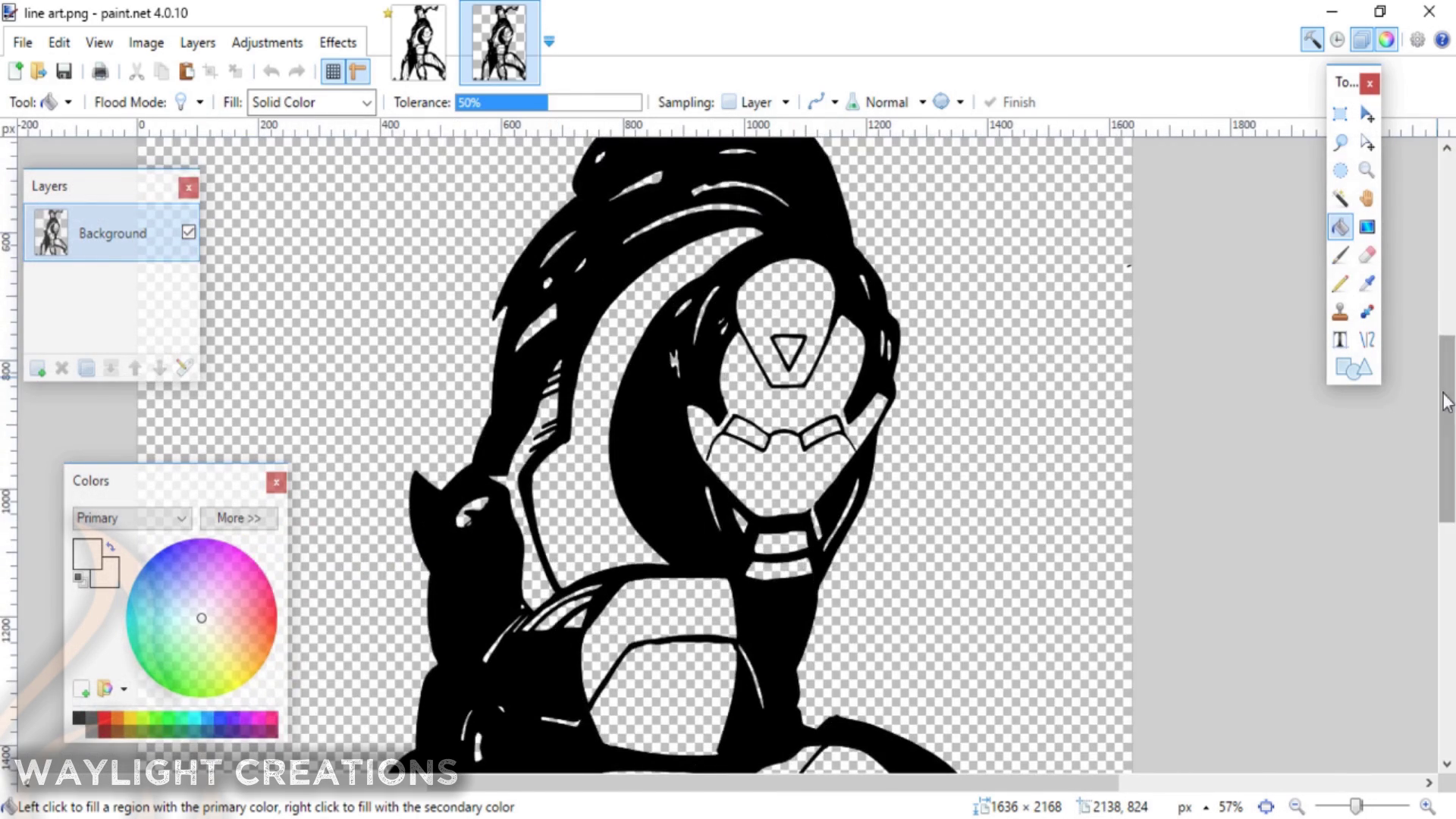Toggle the Tools window button at top right
The image size is (1456, 819).
(x=1312, y=39)
